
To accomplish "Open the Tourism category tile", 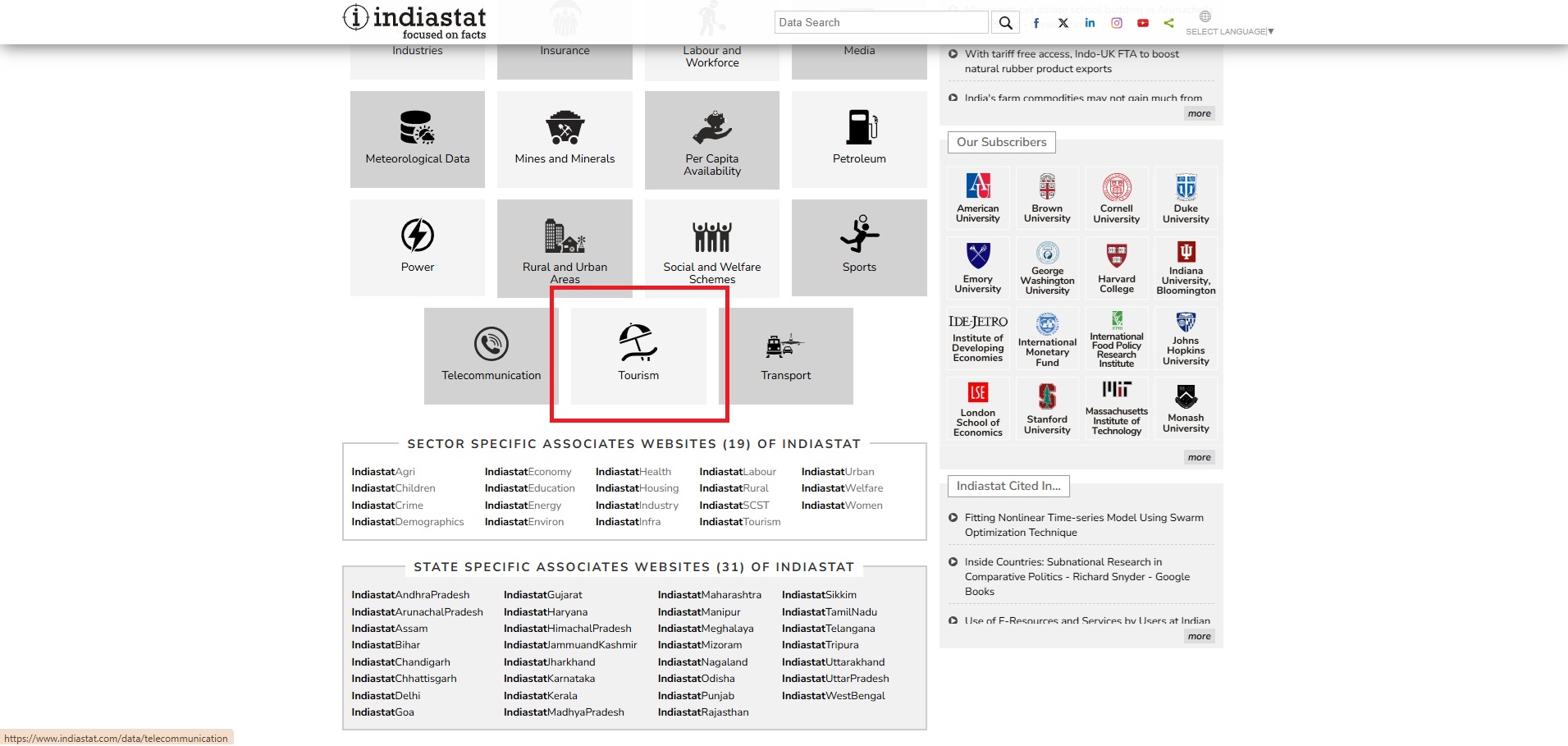I will (x=638, y=355).
